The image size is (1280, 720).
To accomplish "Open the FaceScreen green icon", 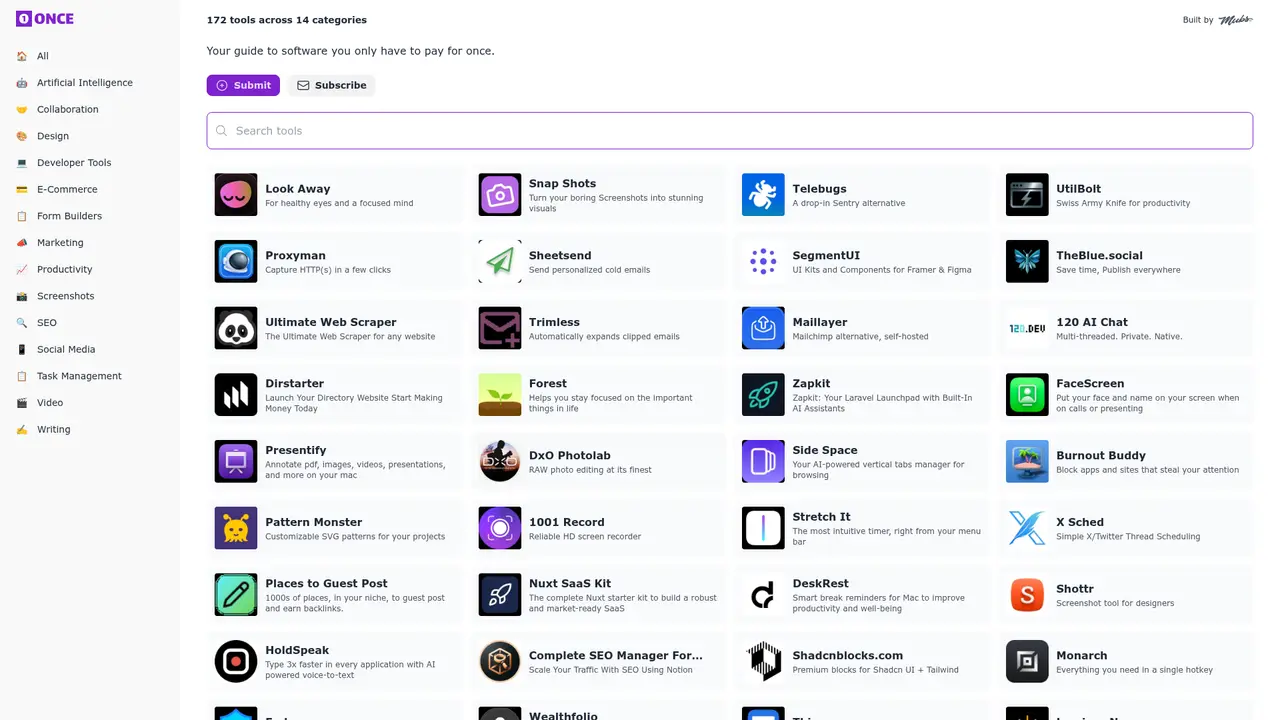I will [1027, 395].
